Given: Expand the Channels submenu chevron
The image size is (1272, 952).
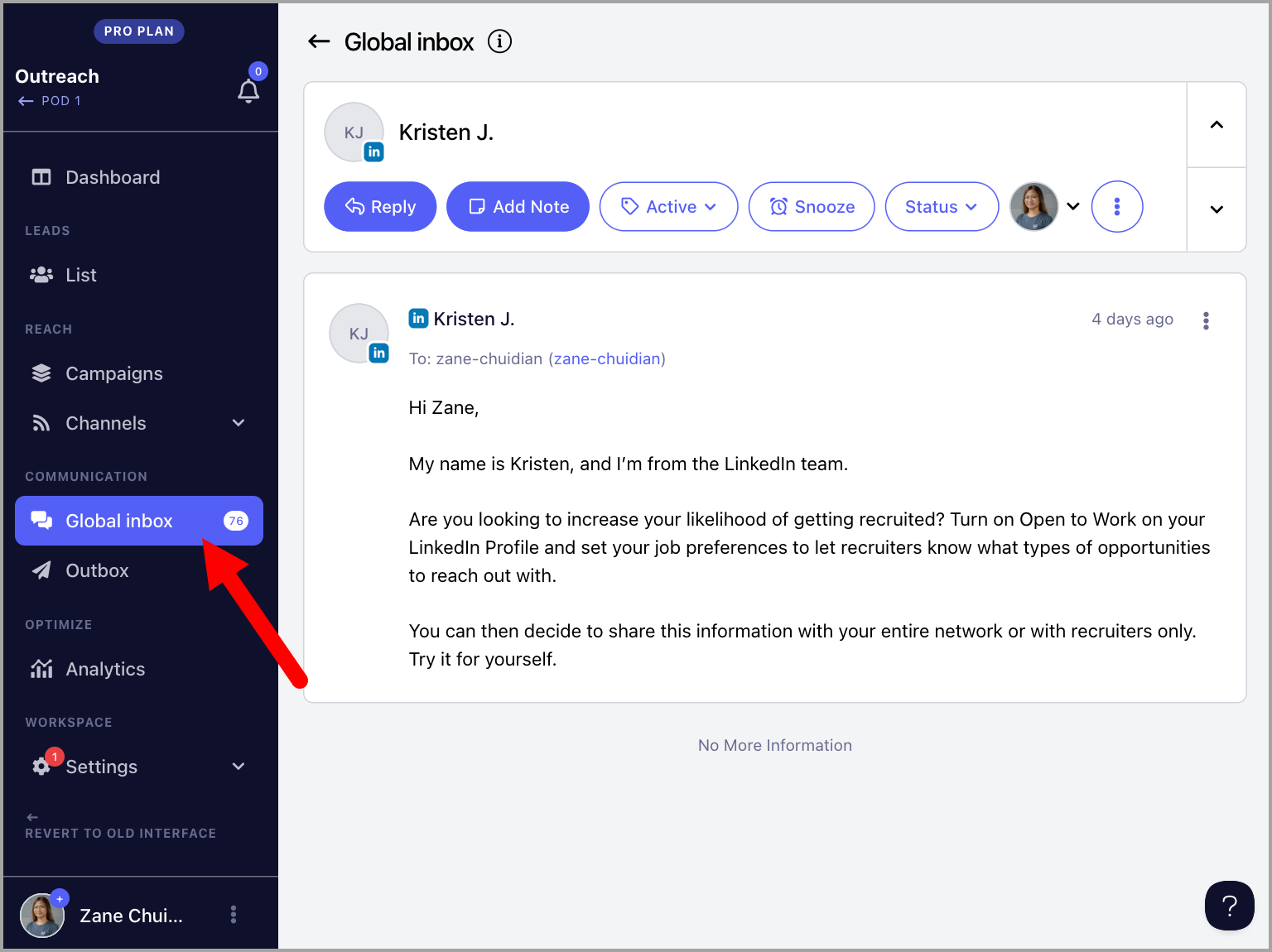Looking at the screenshot, I should 238,423.
